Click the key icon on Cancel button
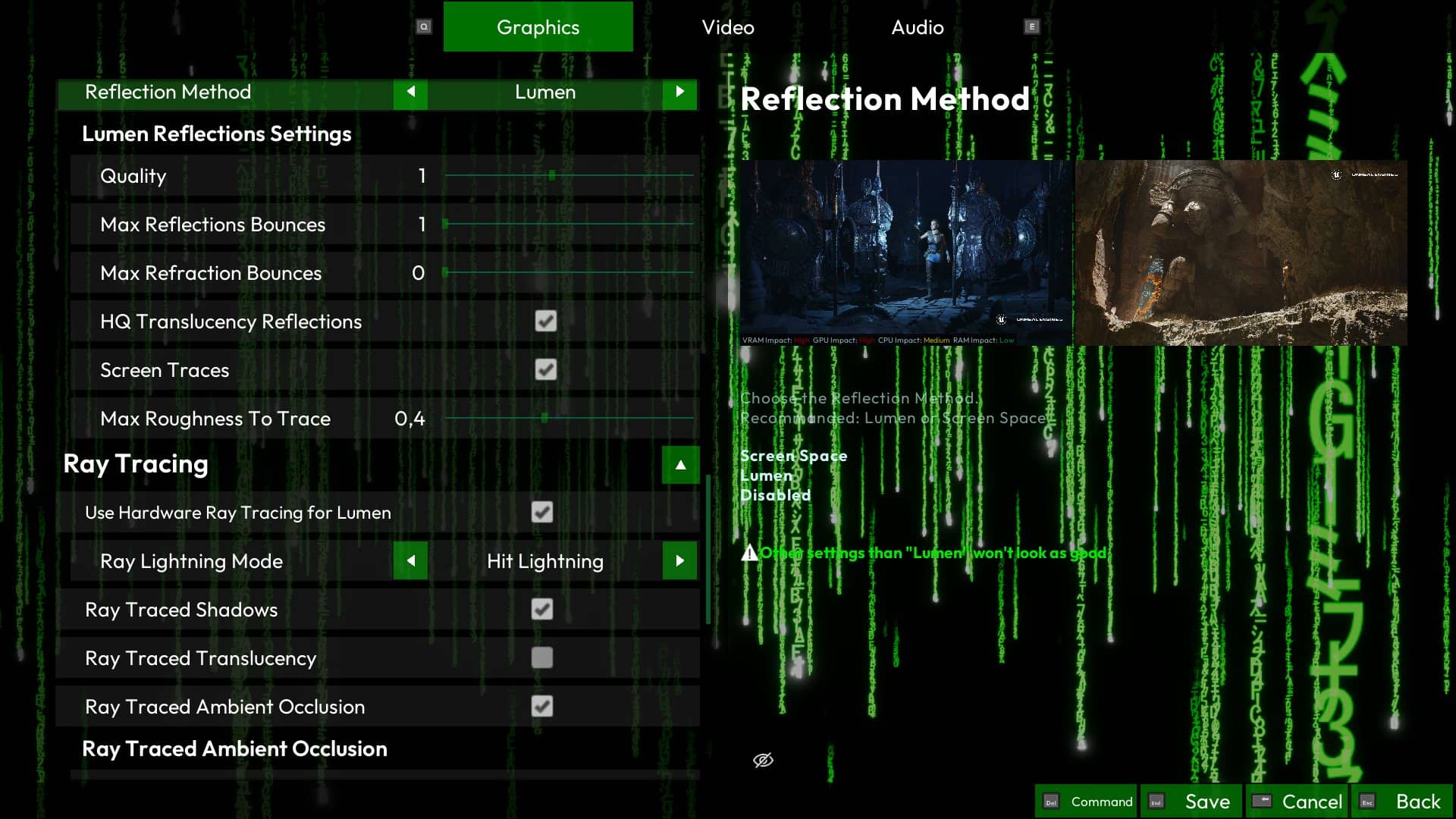Viewport: 1456px width, 819px height. tap(1262, 801)
